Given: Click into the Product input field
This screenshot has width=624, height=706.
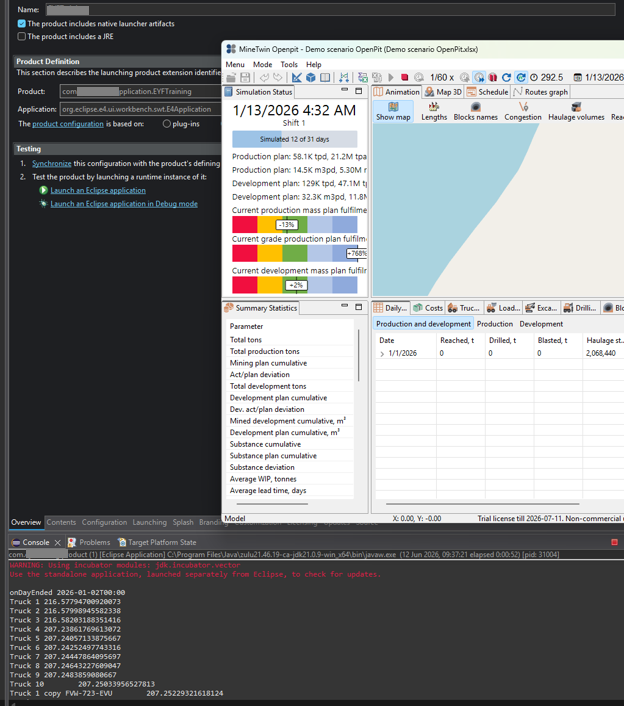Looking at the screenshot, I should point(140,91).
